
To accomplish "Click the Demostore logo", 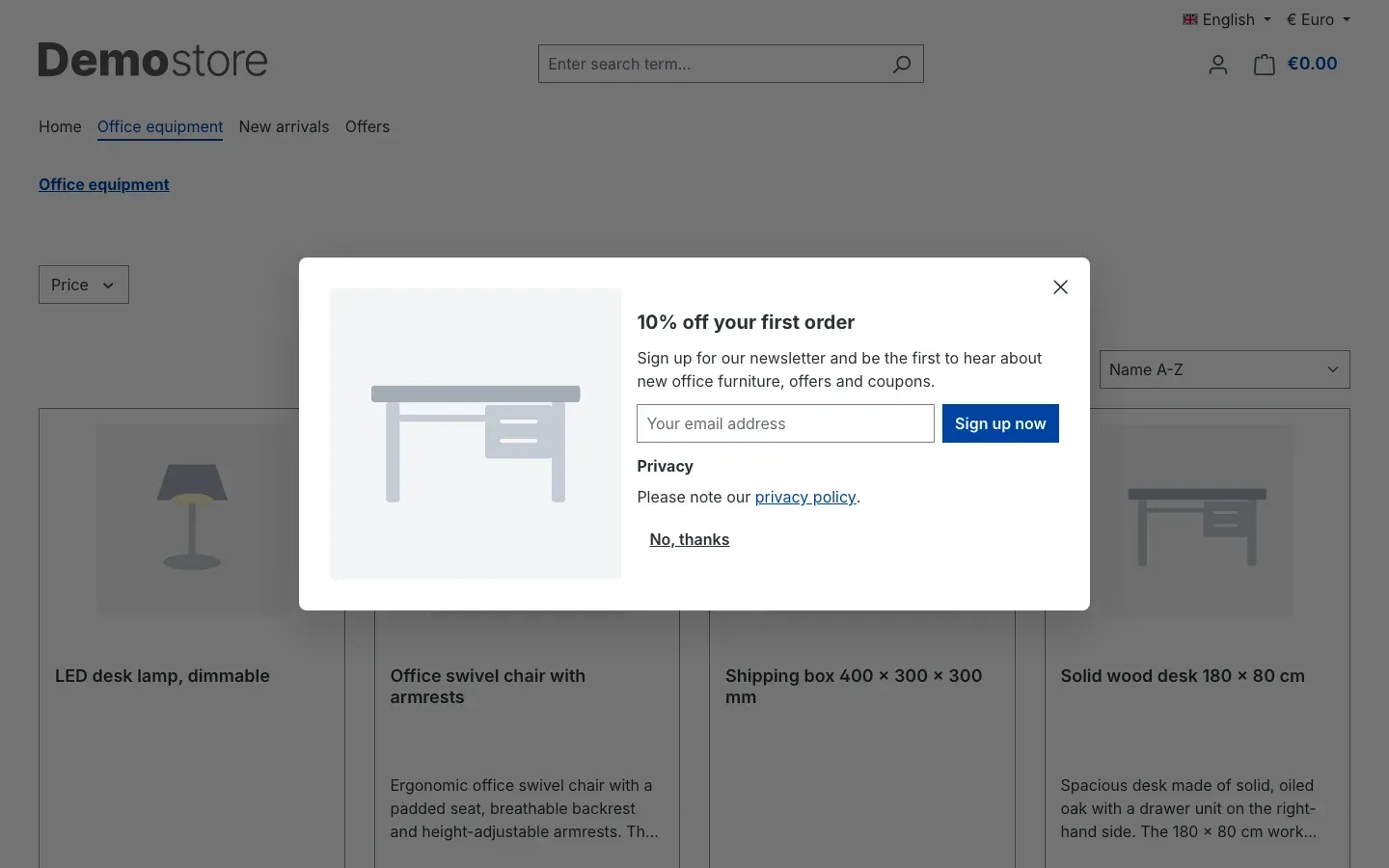I will tap(152, 60).
